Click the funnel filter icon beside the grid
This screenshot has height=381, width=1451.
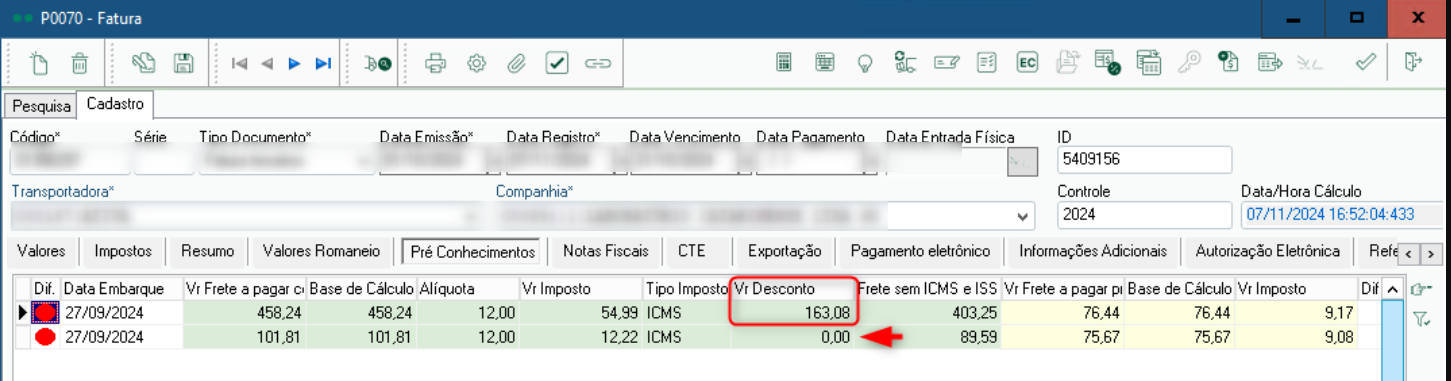[1421, 319]
